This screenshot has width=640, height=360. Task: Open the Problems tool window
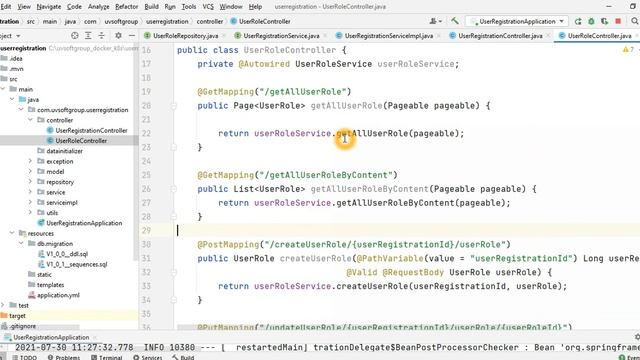[x=64, y=357]
